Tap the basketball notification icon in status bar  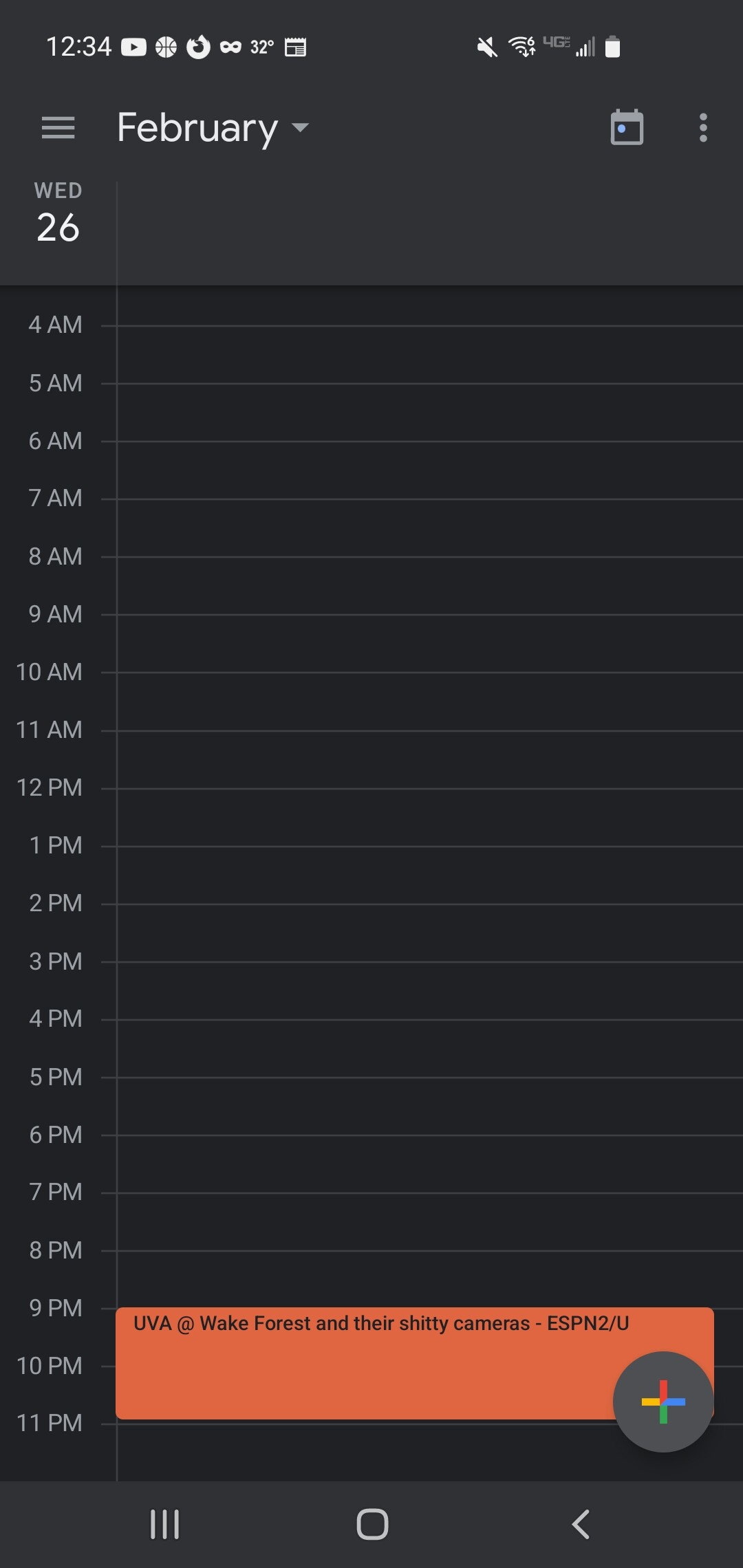click(166, 47)
